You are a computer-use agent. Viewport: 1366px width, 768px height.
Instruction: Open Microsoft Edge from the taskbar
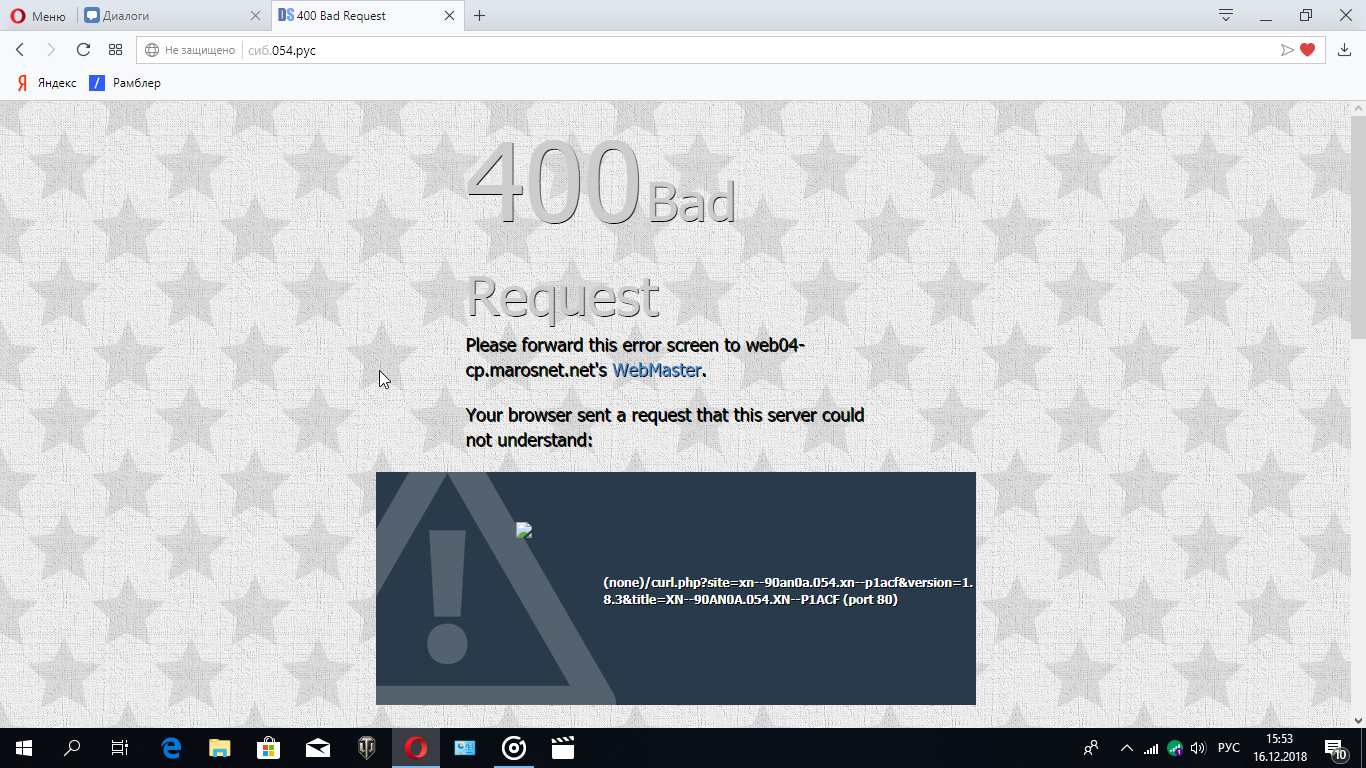(171, 748)
